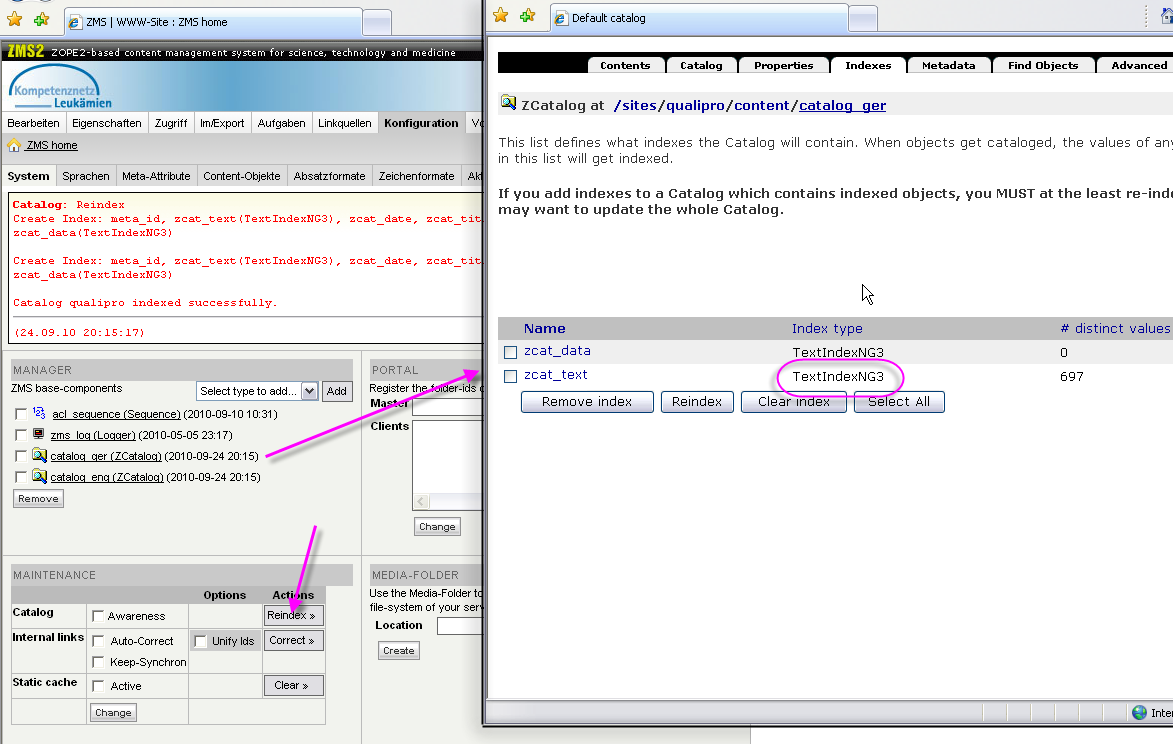Follow the catalog_ger link in the path

coord(842,105)
